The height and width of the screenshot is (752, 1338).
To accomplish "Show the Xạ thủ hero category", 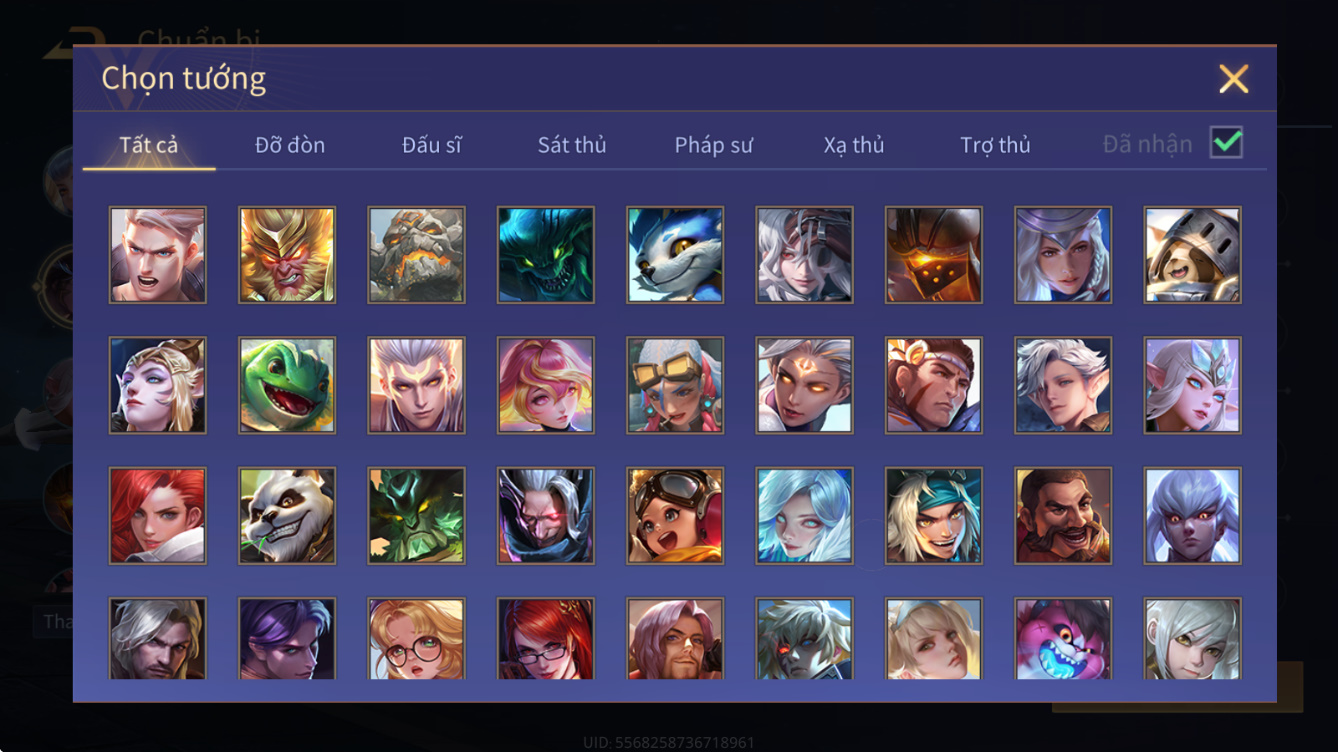I will (x=854, y=145).
